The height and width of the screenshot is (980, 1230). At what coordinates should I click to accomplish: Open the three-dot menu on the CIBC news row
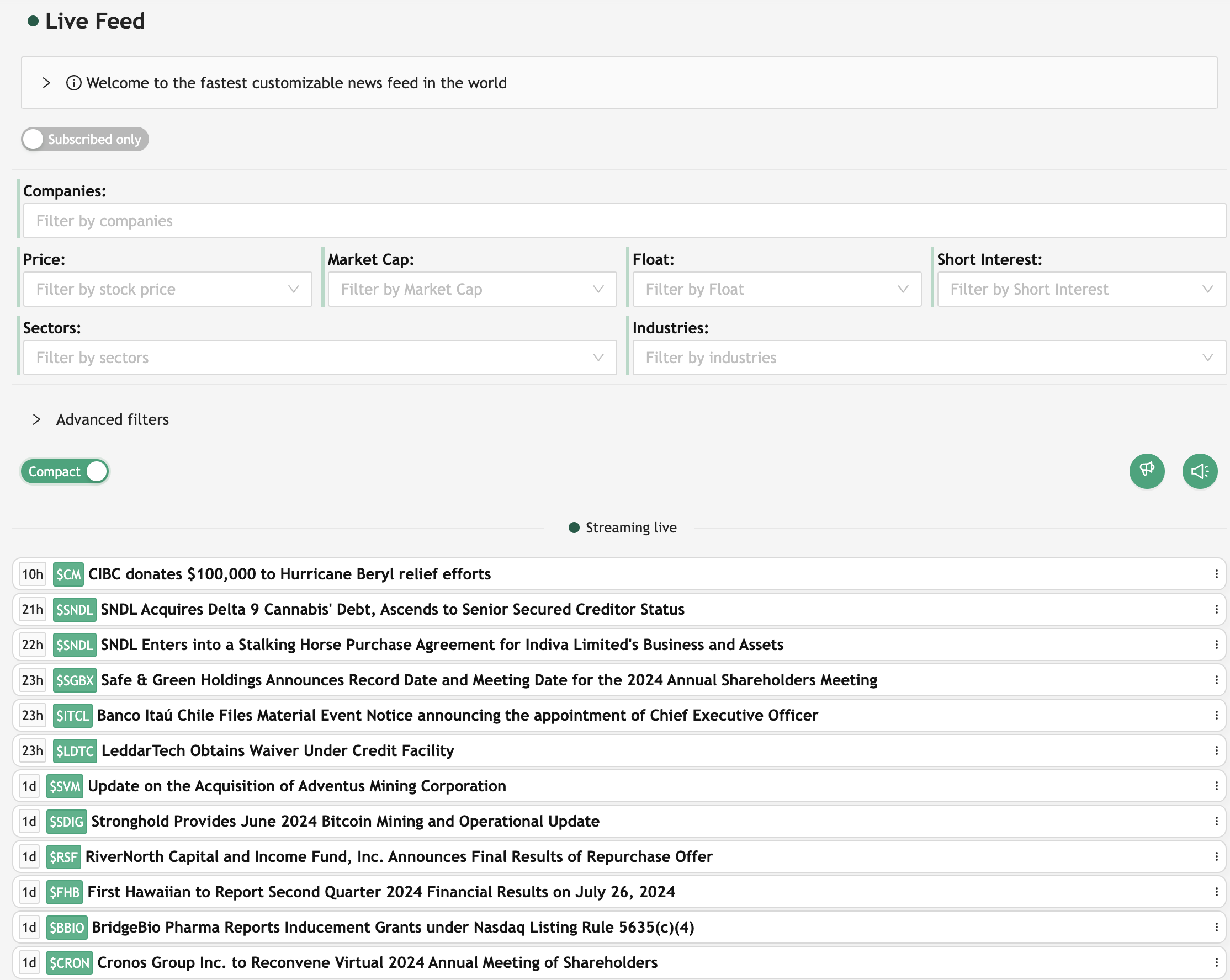tap(1217, 574)
